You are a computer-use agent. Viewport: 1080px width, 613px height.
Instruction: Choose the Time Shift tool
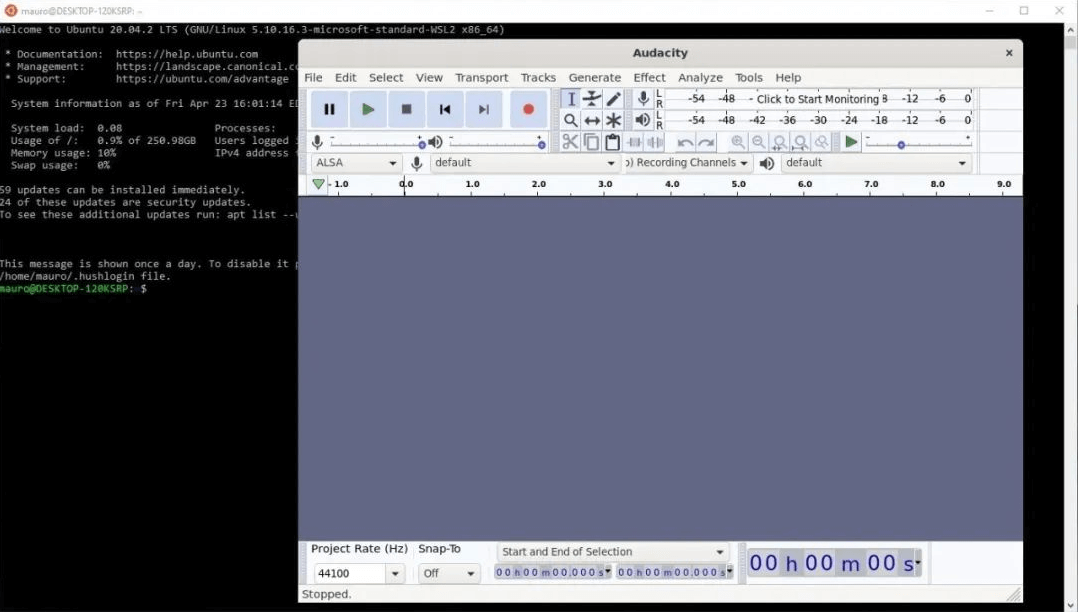[592, 121]
